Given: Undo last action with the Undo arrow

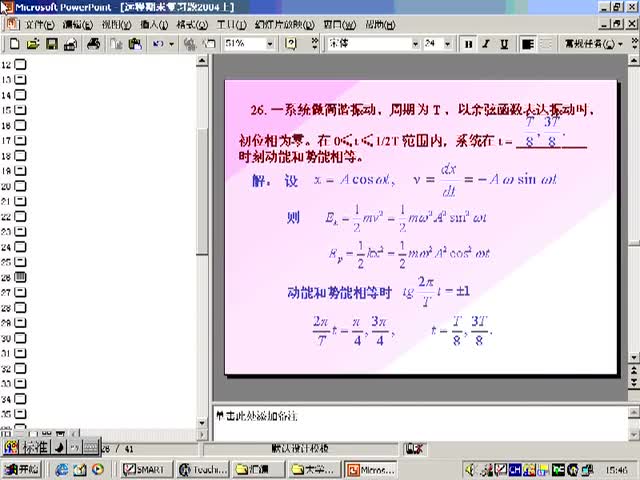Looking at the screenshot, I should coord(158,44).
